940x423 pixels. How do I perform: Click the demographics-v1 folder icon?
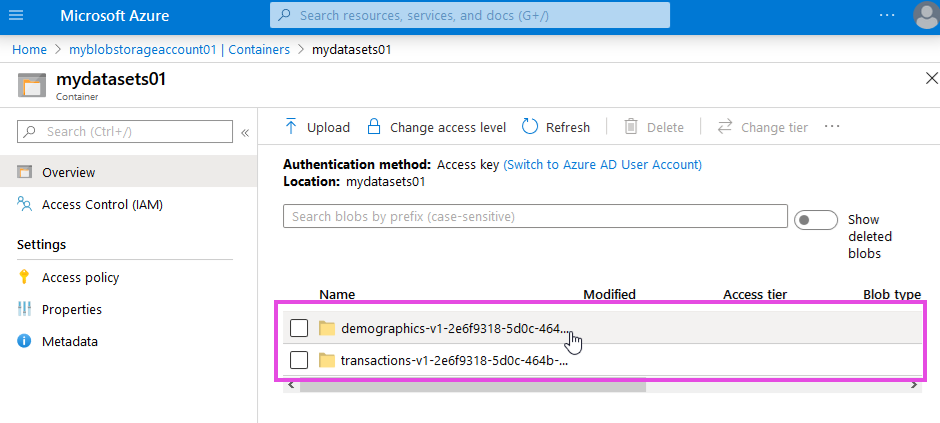pos(327,328)
